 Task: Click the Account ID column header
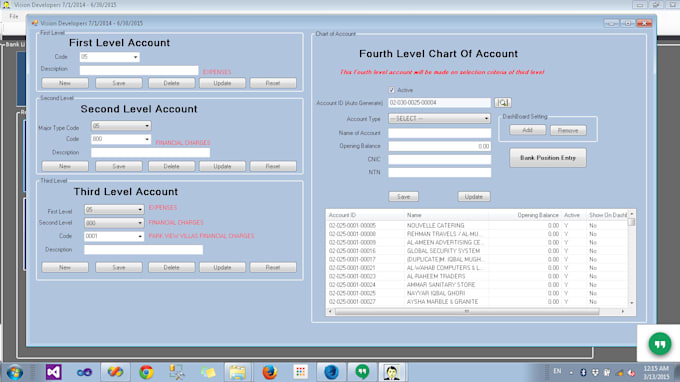[365, 215]
